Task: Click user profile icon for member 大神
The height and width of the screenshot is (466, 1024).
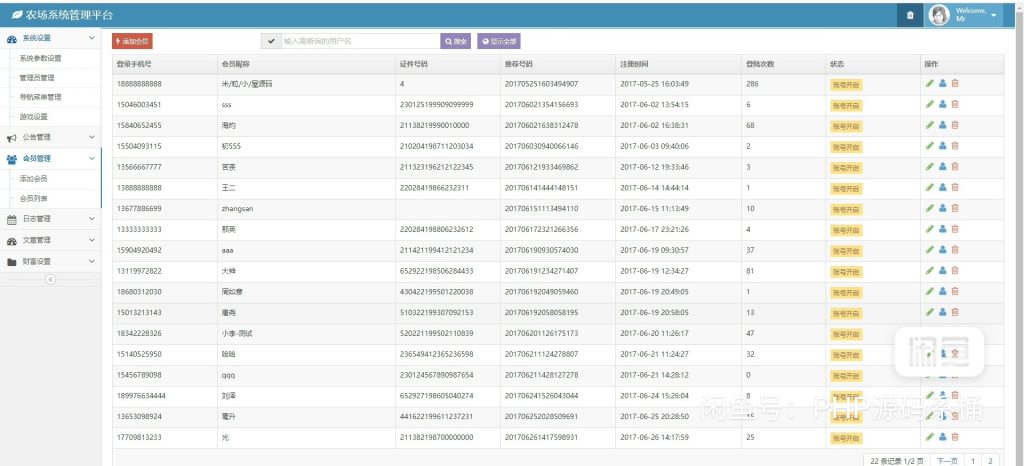Action: (942, 270)
